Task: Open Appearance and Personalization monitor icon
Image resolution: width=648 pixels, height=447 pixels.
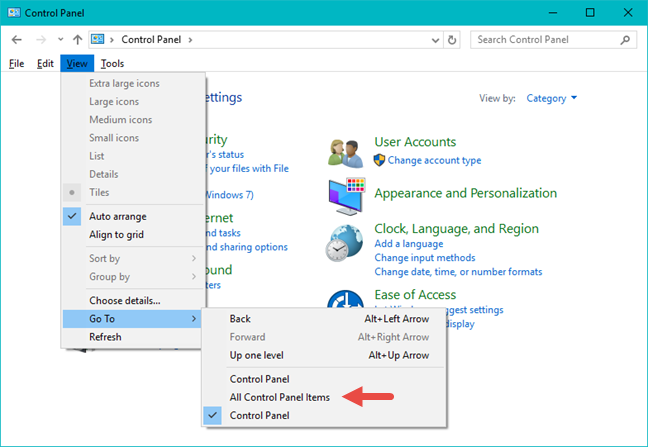Action: pos(345,196)
